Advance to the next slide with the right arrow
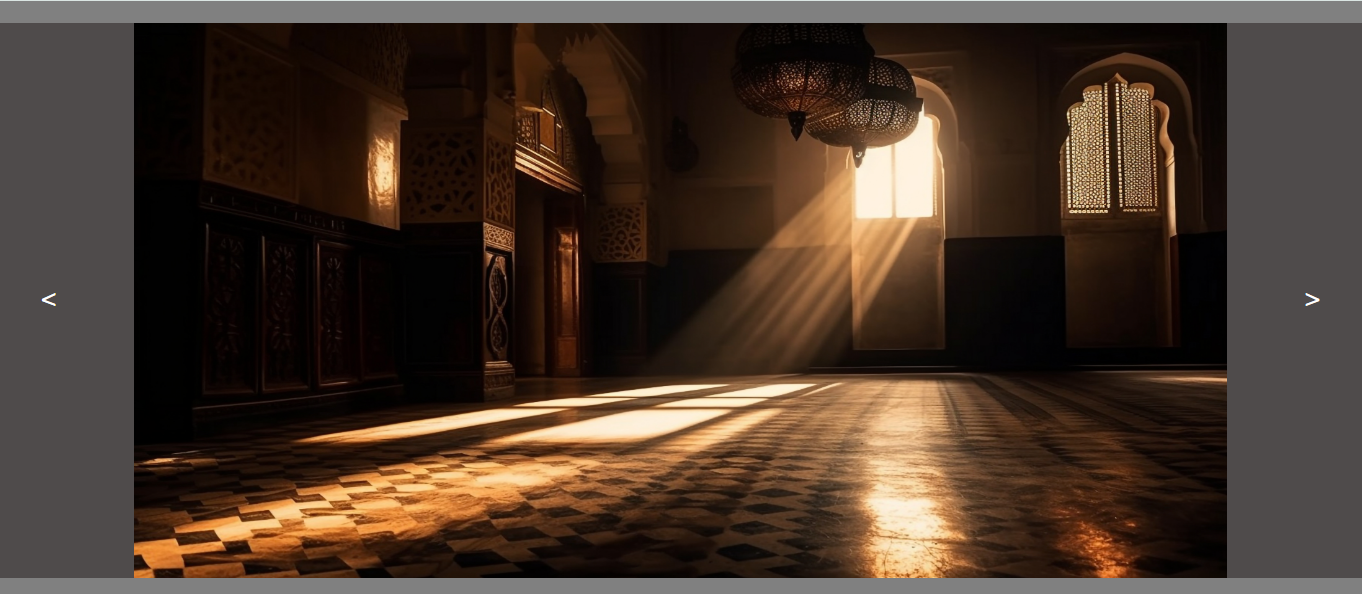 tap(1312, 299)
